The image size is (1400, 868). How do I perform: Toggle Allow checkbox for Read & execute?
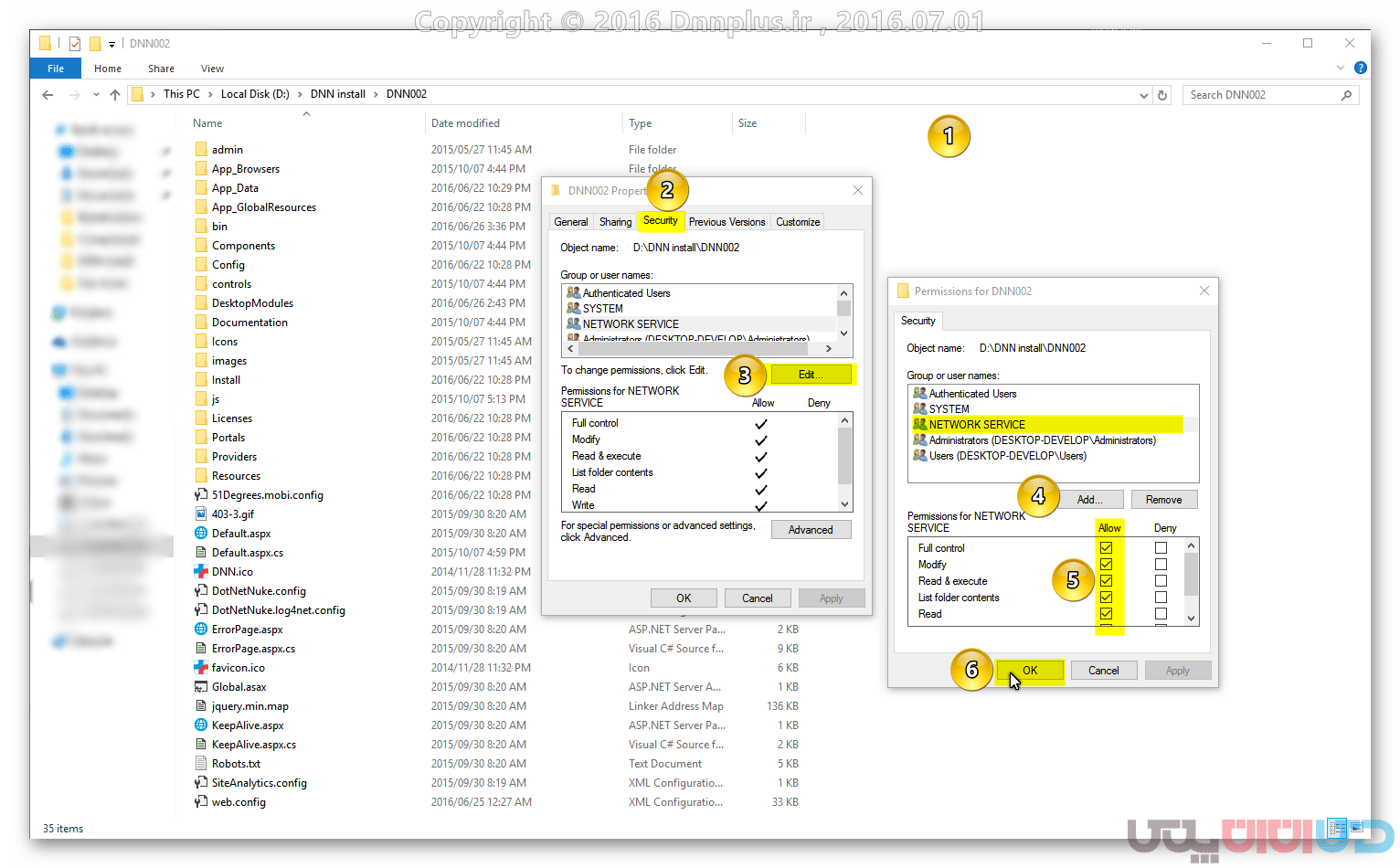coord(1106,581)
